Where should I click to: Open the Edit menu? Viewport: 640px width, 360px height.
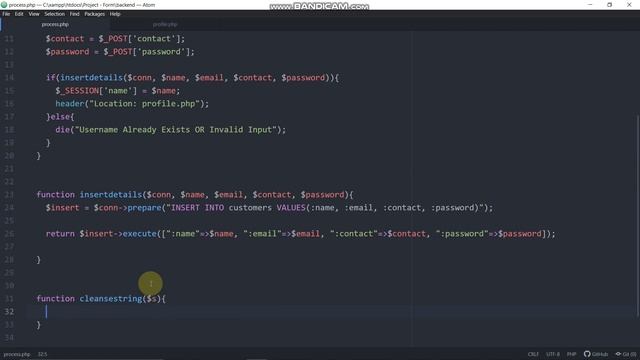(19, 14)
